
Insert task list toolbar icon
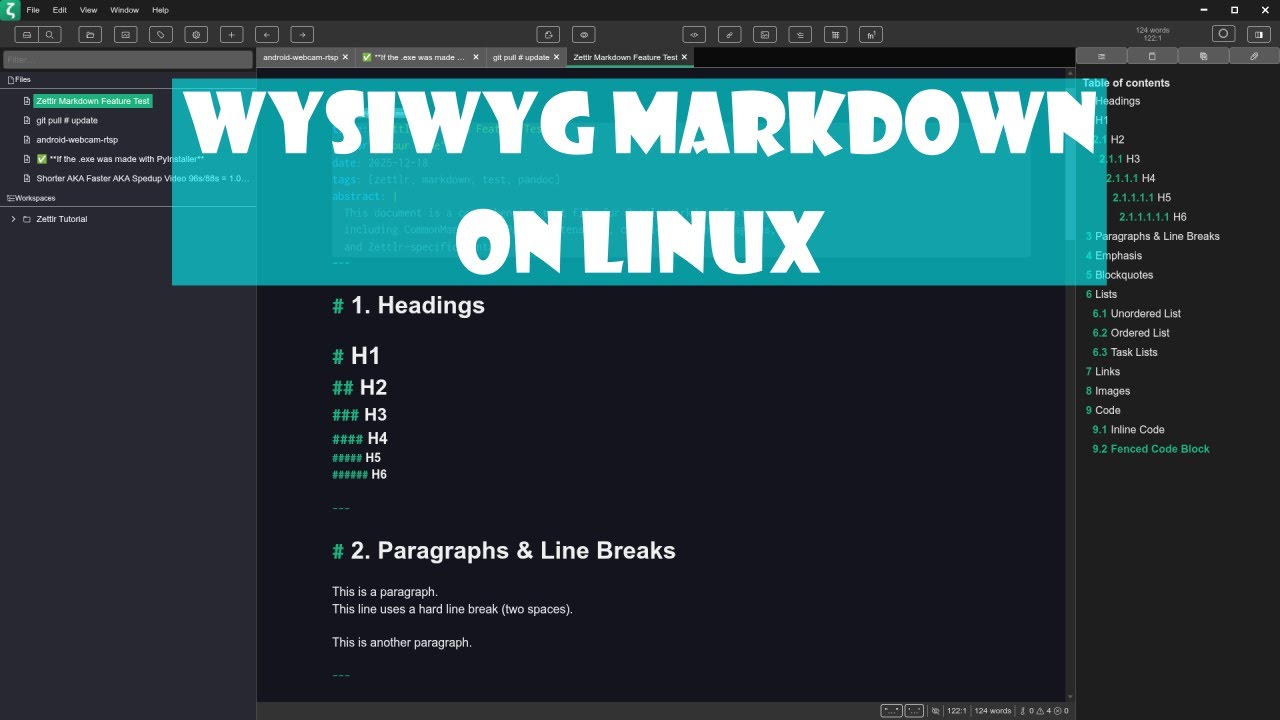[x=800, y=34]
